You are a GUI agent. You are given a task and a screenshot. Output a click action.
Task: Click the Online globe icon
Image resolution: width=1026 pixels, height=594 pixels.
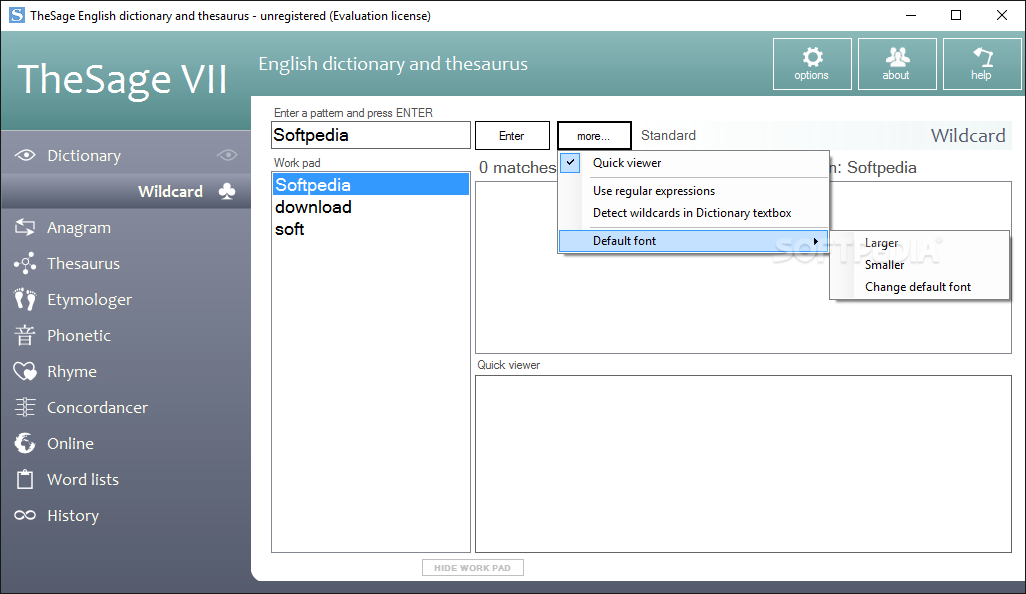25,443
